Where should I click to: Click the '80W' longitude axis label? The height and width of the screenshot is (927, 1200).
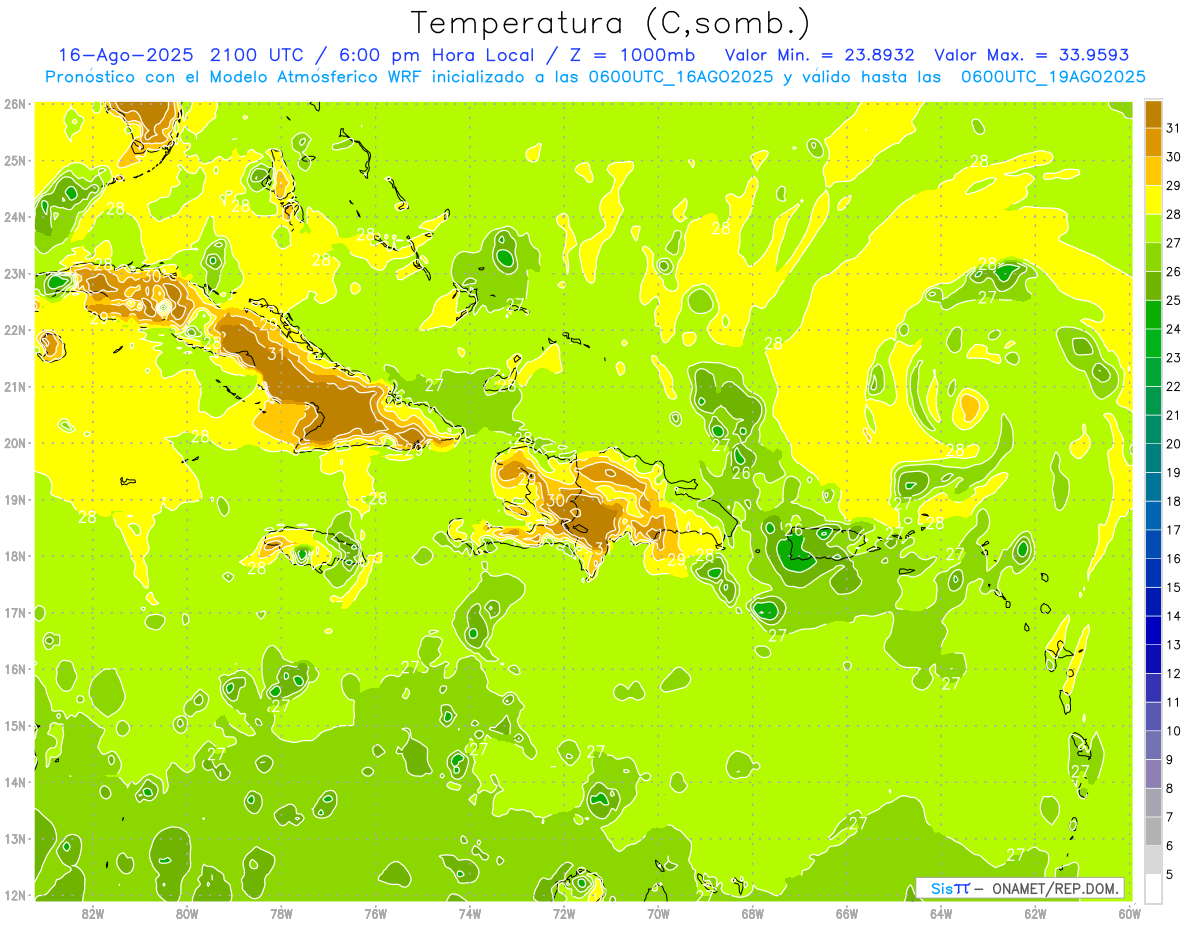[x=187, y=913]
